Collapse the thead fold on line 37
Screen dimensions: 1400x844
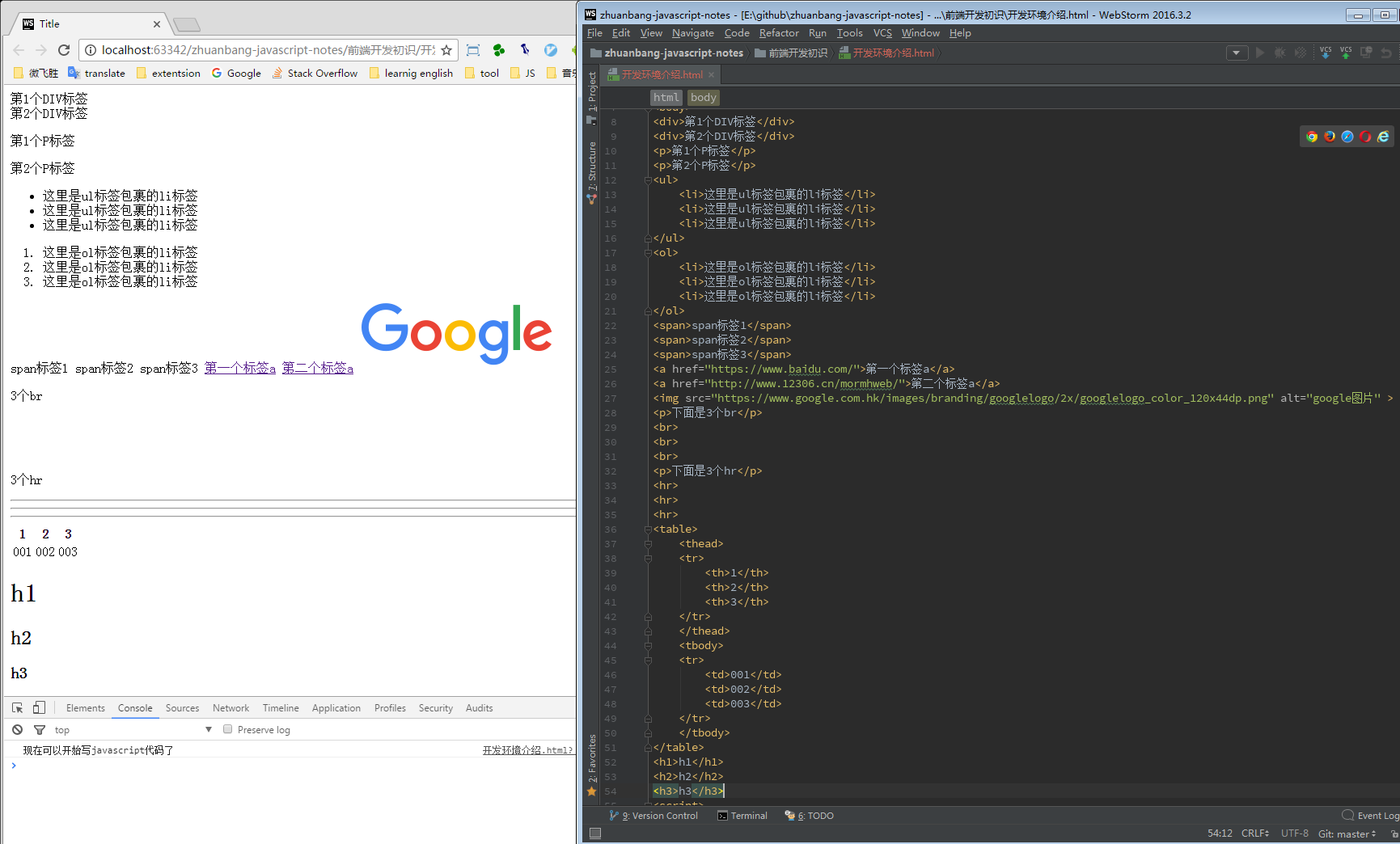tap(648, 544)
